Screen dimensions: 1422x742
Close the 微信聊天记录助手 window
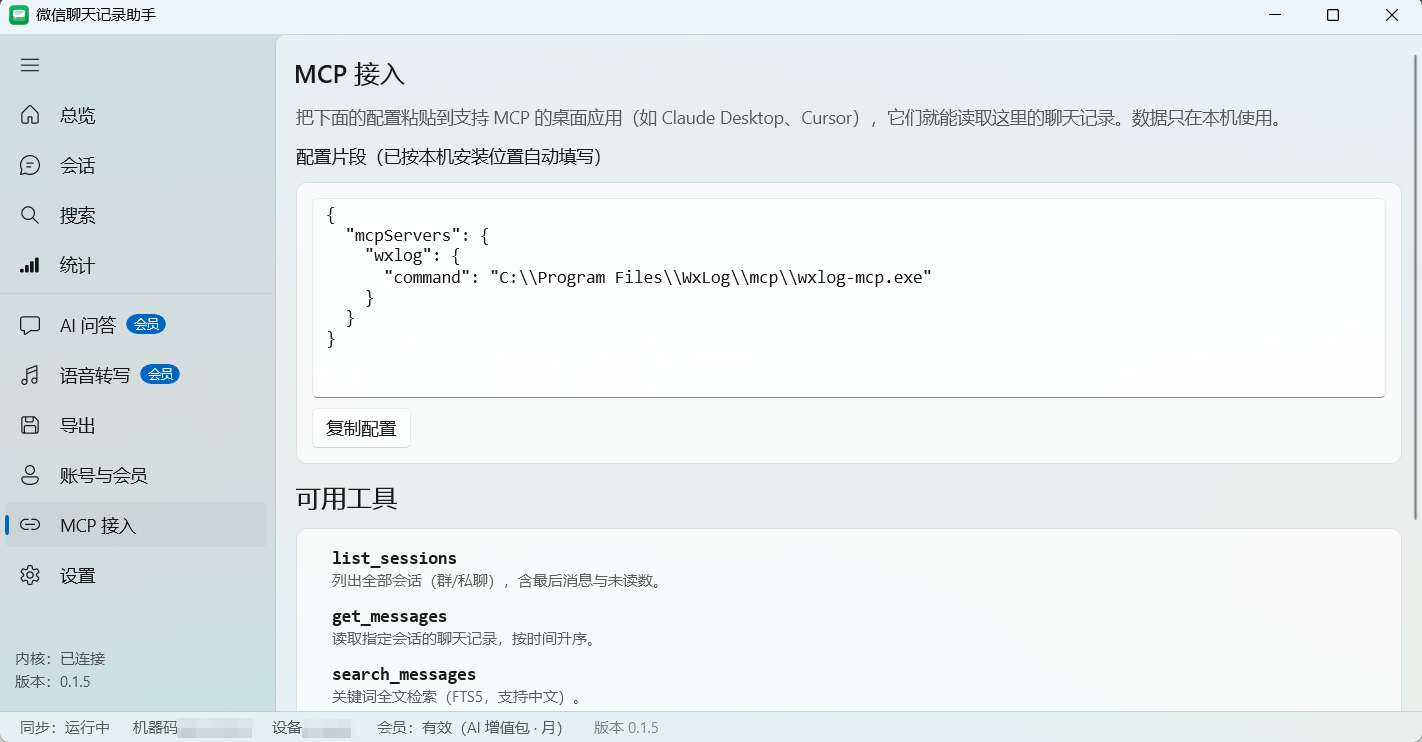coord(1392,15)
